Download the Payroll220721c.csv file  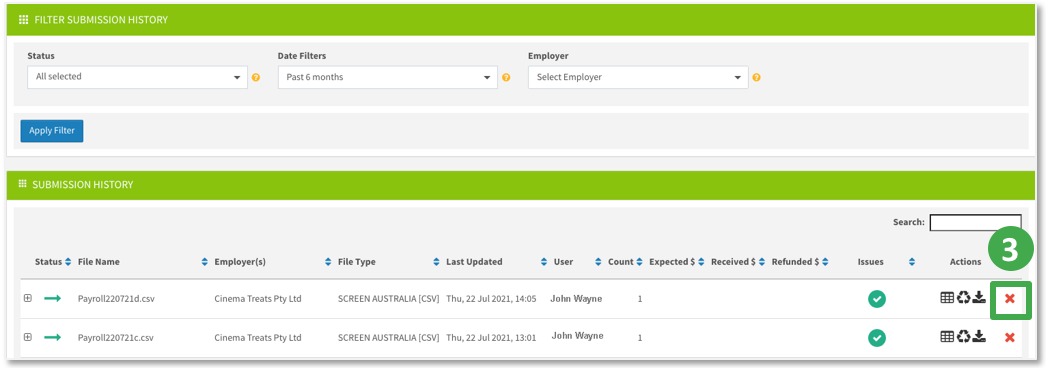coord(979,336)
